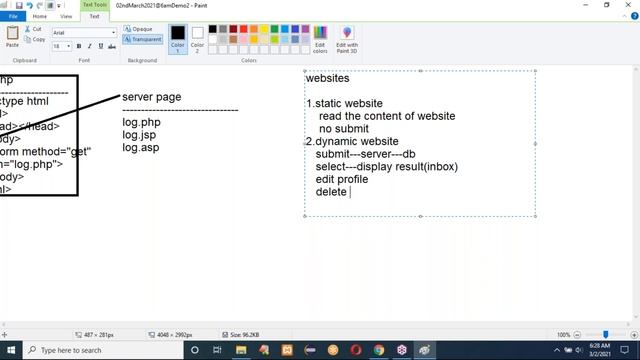Click 'submit---server---db' text line

coord(365,154)
